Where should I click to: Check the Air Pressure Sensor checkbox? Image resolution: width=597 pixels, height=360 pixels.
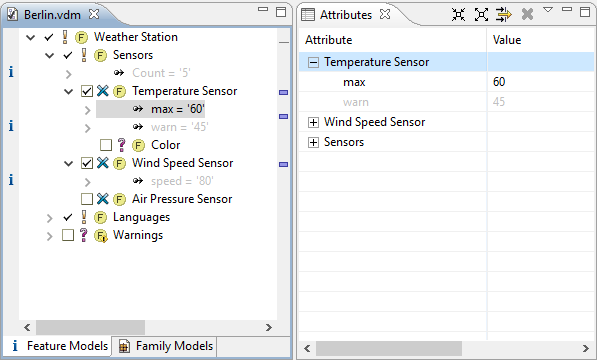[x=87, y=199]
